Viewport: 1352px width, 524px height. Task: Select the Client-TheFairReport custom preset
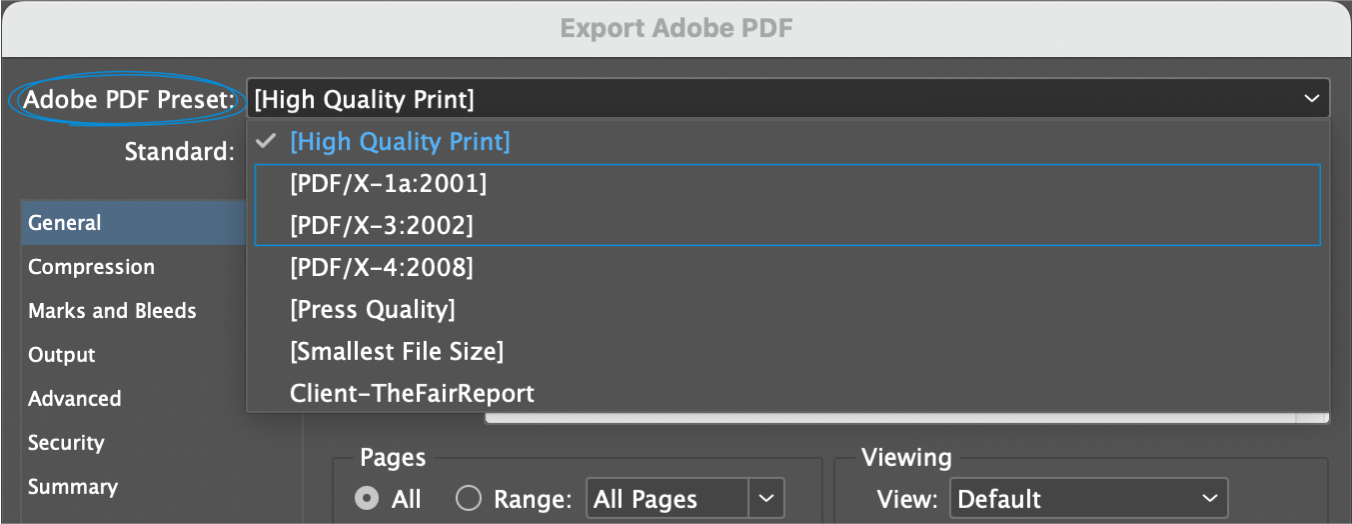coord(412,394)
